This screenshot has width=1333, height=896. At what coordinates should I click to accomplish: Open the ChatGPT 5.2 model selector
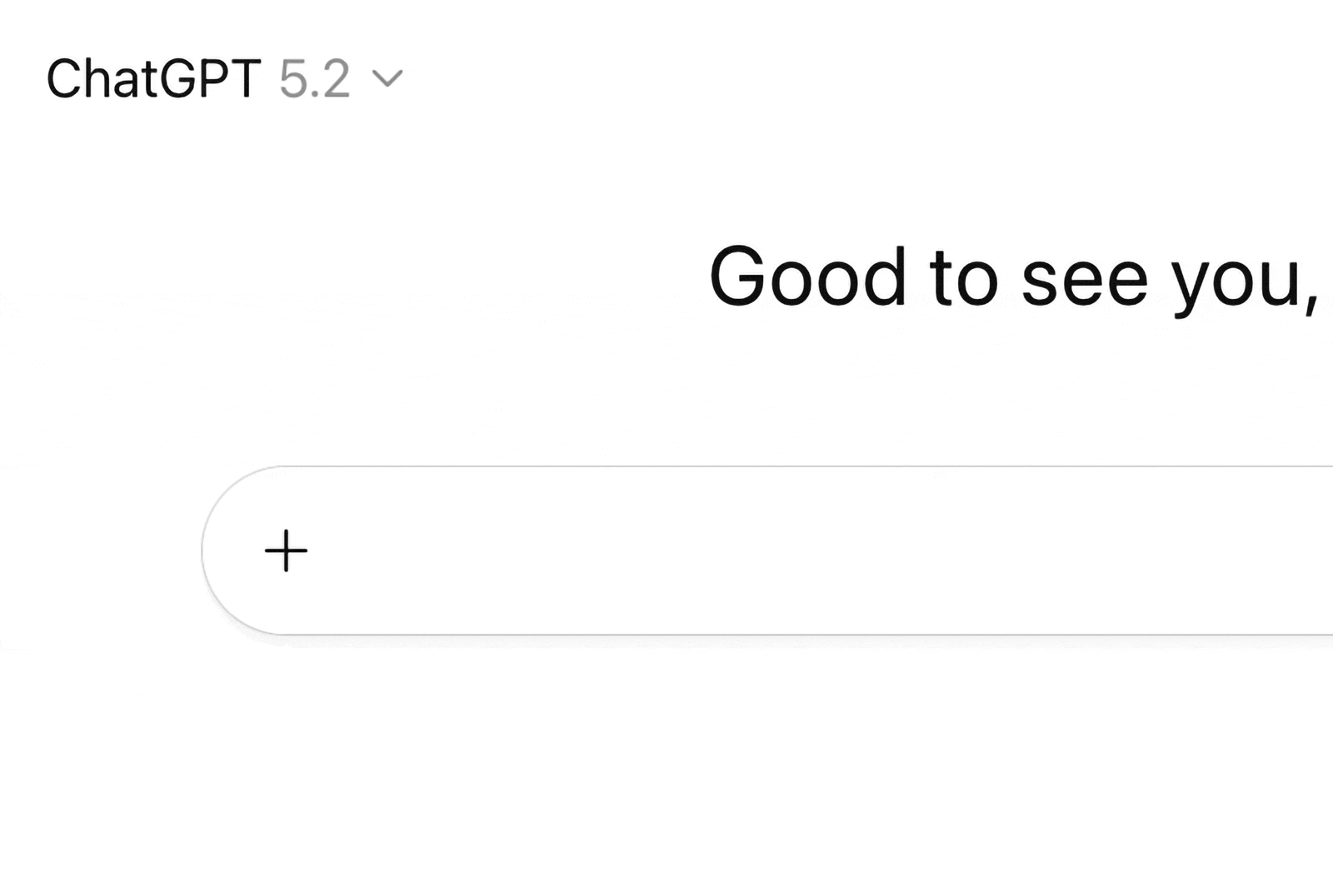point(223,79)
